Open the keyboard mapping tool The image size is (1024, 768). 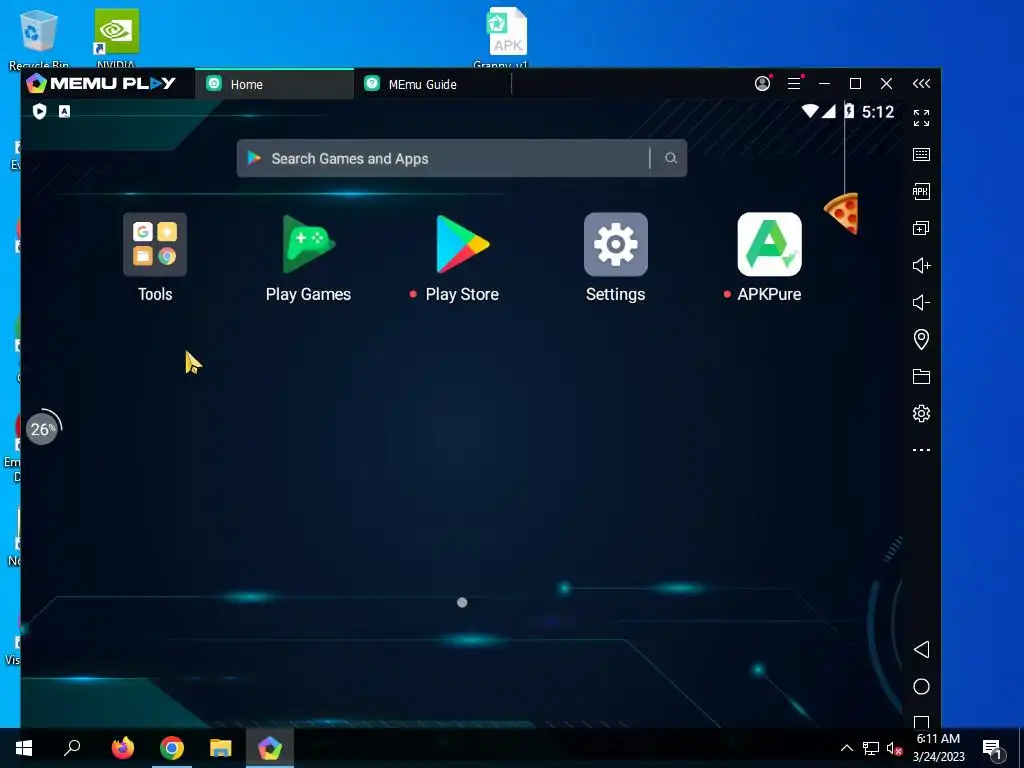pyautogui.click(x=921, y=155)
